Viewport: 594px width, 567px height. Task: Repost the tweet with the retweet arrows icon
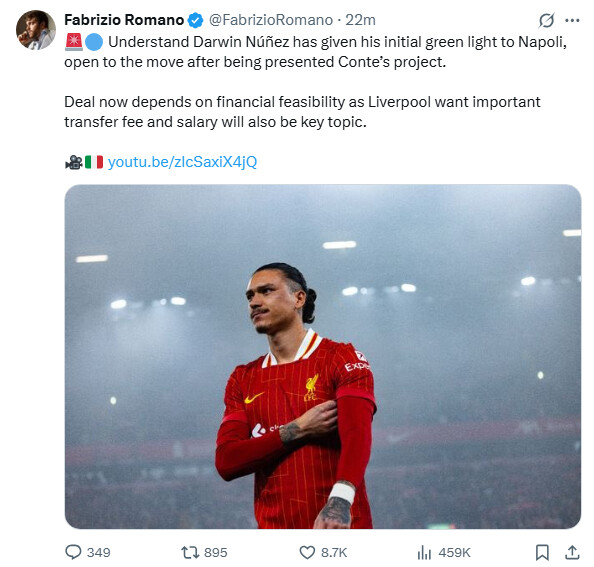click(190, 553)
